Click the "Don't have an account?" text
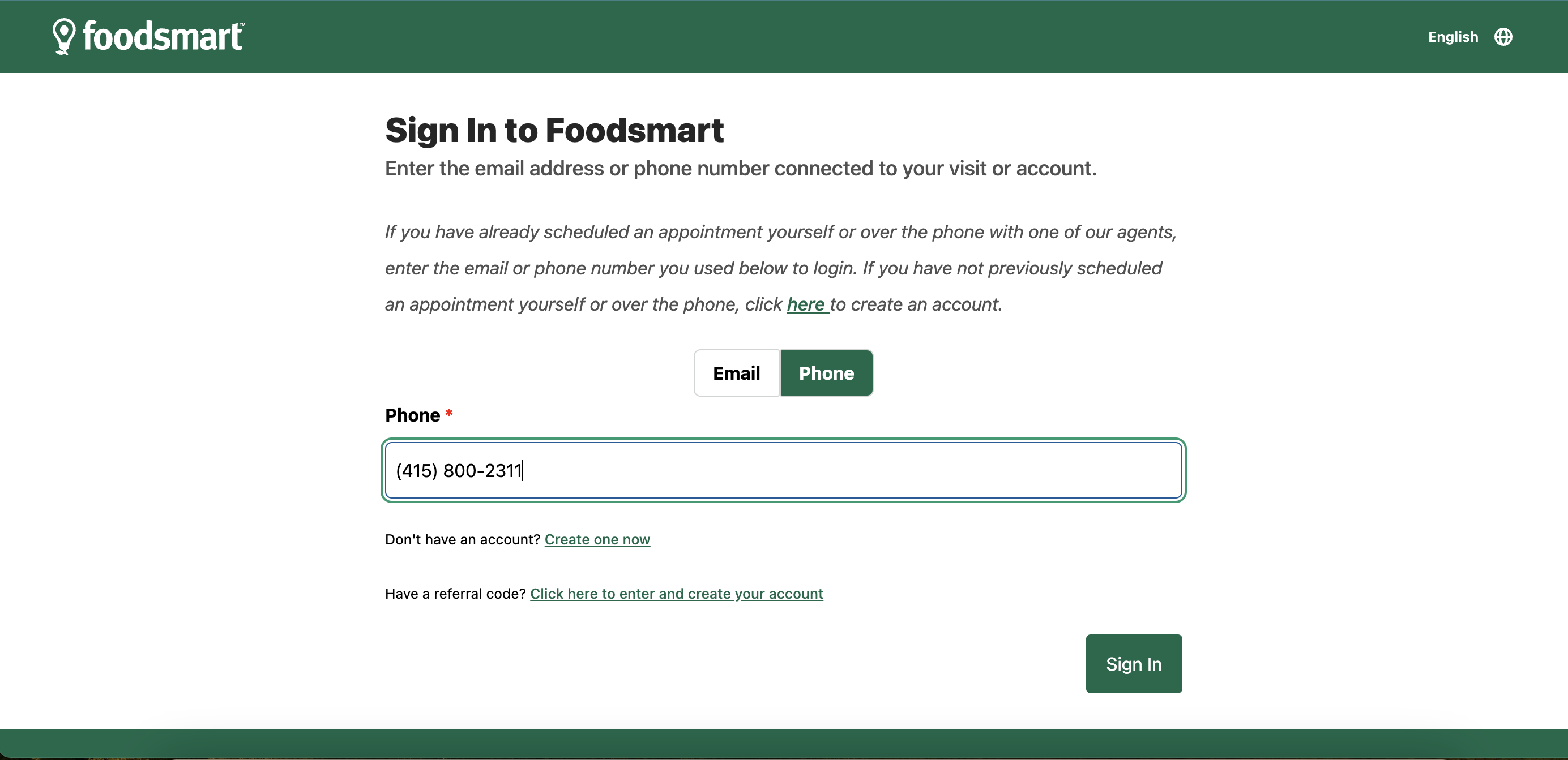The width and height of the screenshot is (1568, 760). [462, 540]
